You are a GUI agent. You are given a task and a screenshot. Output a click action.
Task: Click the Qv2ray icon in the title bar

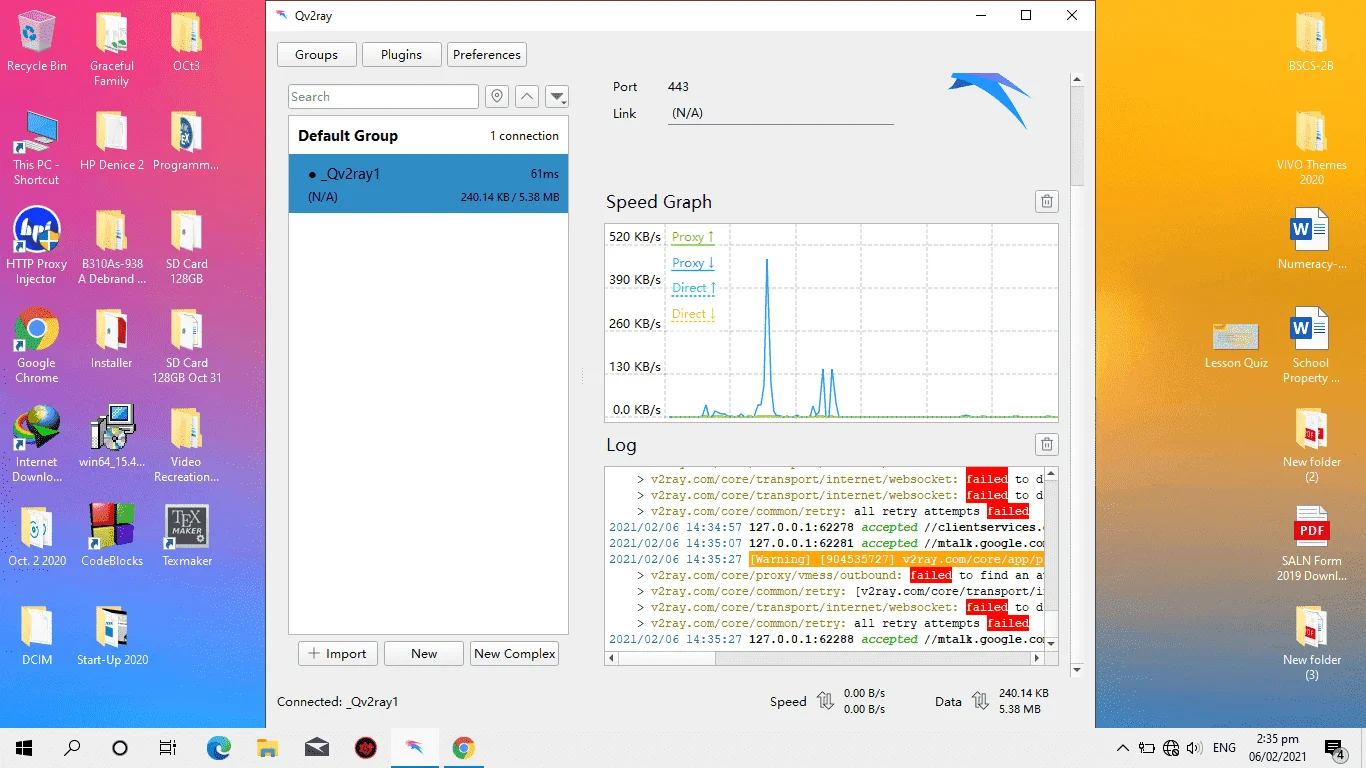click(x=283, y=15)
